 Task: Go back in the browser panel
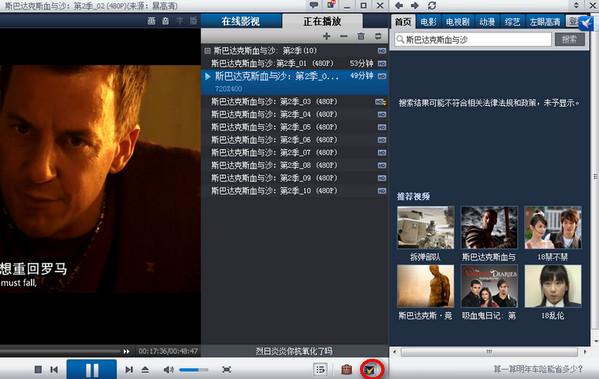[399, 5]
